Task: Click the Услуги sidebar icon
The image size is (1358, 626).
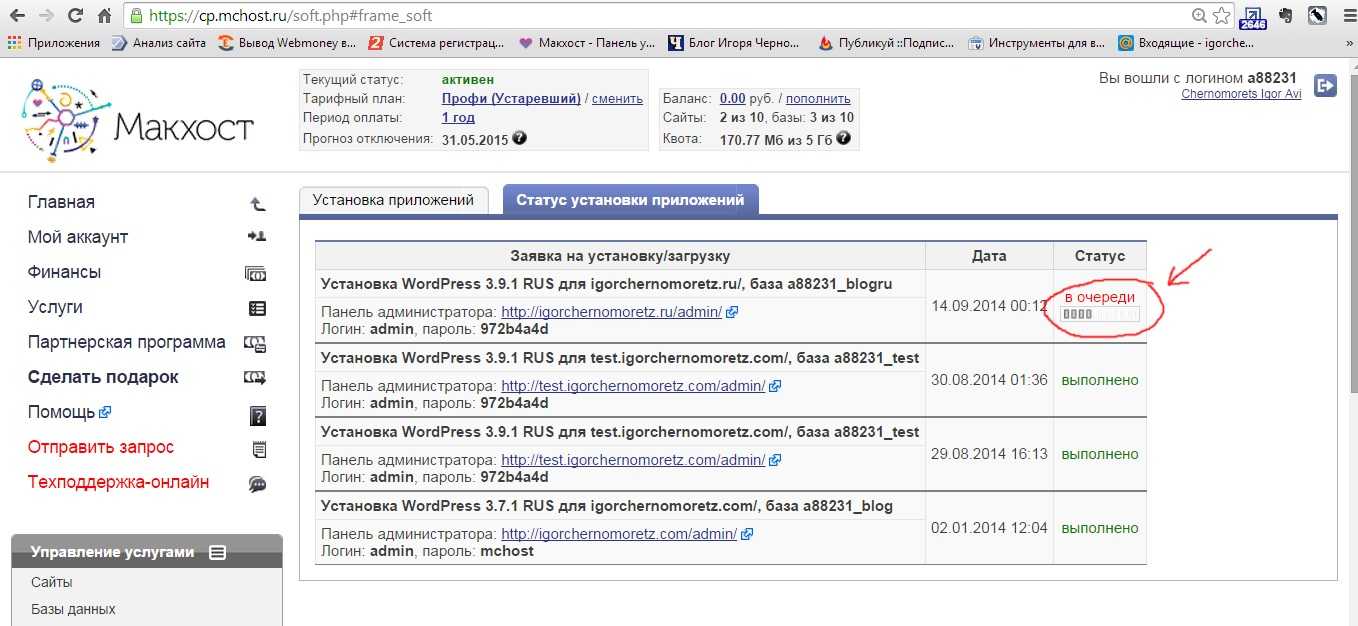Action: click(257, 308)
